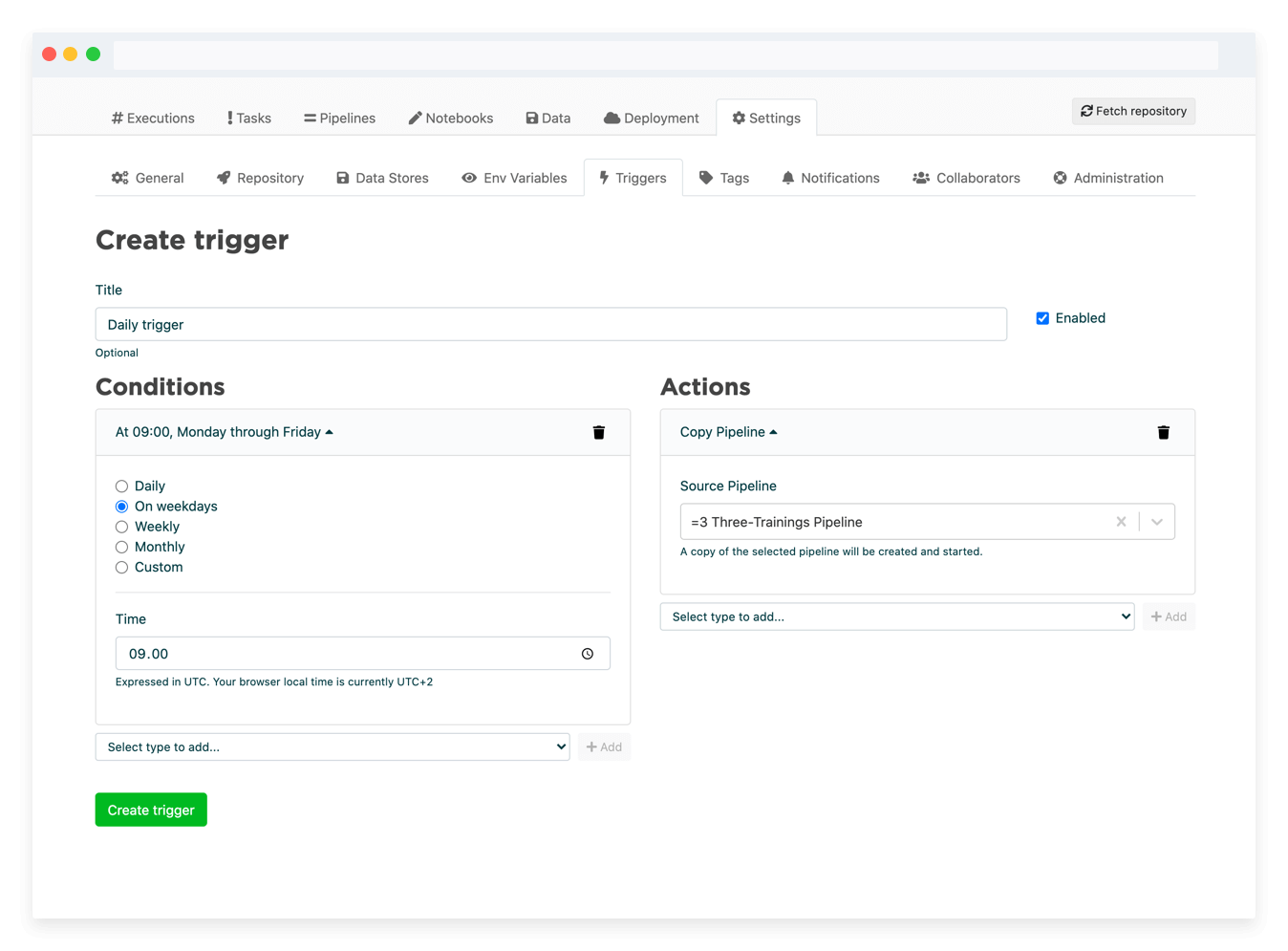1288x951 pixels.
Task: Open Env Variables sub-tab
Action: click(514, 178)
